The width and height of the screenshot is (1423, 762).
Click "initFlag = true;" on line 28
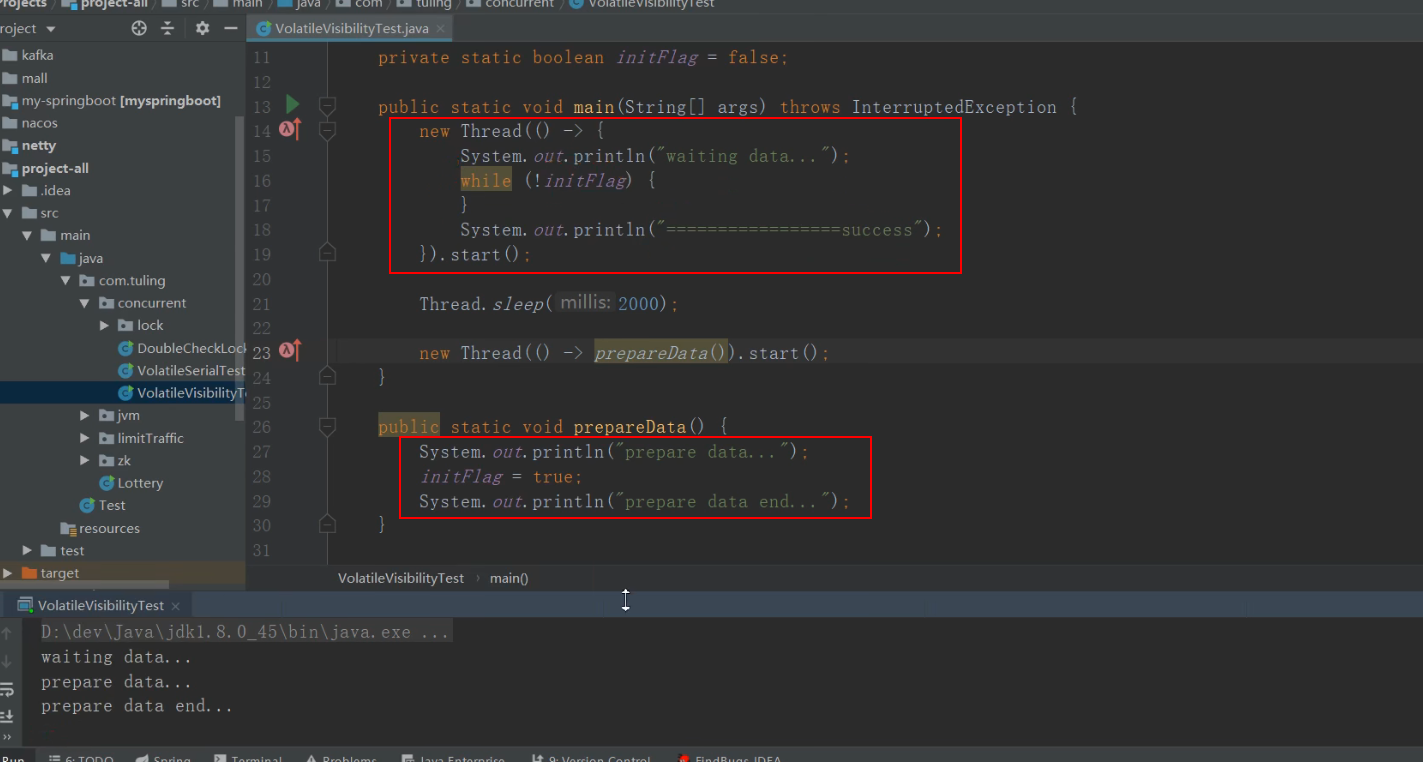click(x=500, y=477)
